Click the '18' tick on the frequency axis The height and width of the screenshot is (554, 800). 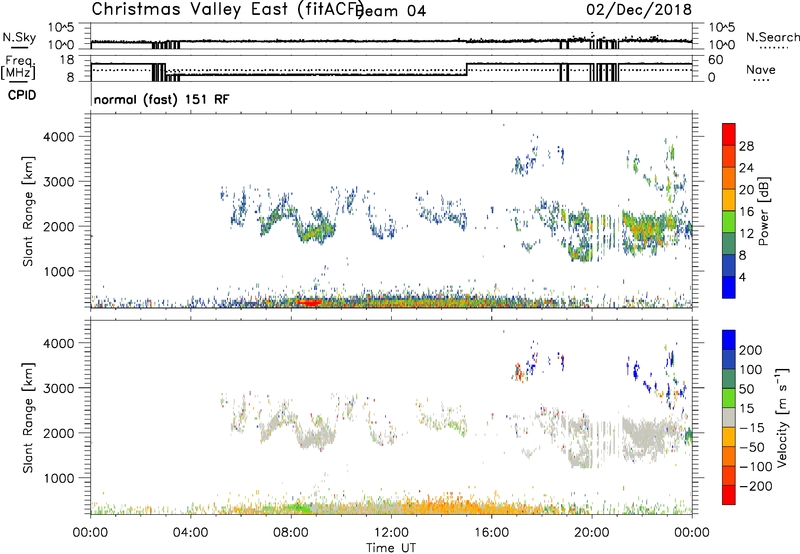pyautogui.click(x=67, y=60)
